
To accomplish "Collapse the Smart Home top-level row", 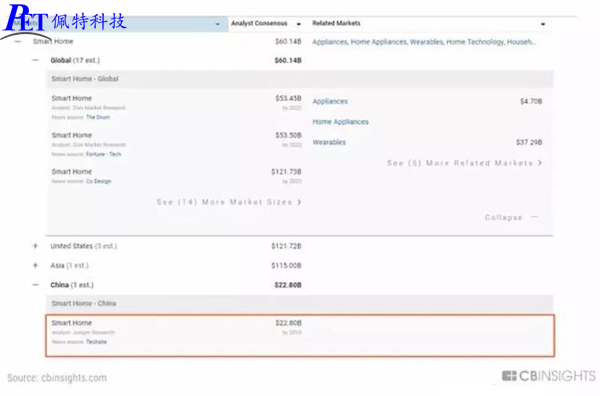I will 18,41.
